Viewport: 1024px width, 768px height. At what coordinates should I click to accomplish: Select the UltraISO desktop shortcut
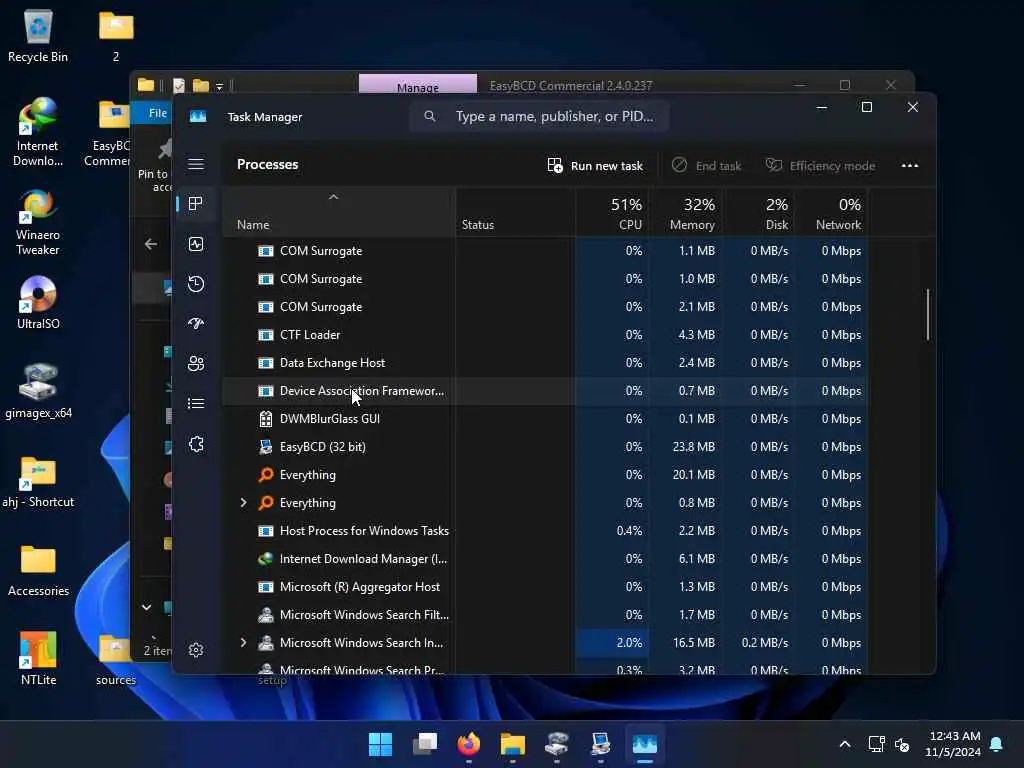tap(38, 303)
